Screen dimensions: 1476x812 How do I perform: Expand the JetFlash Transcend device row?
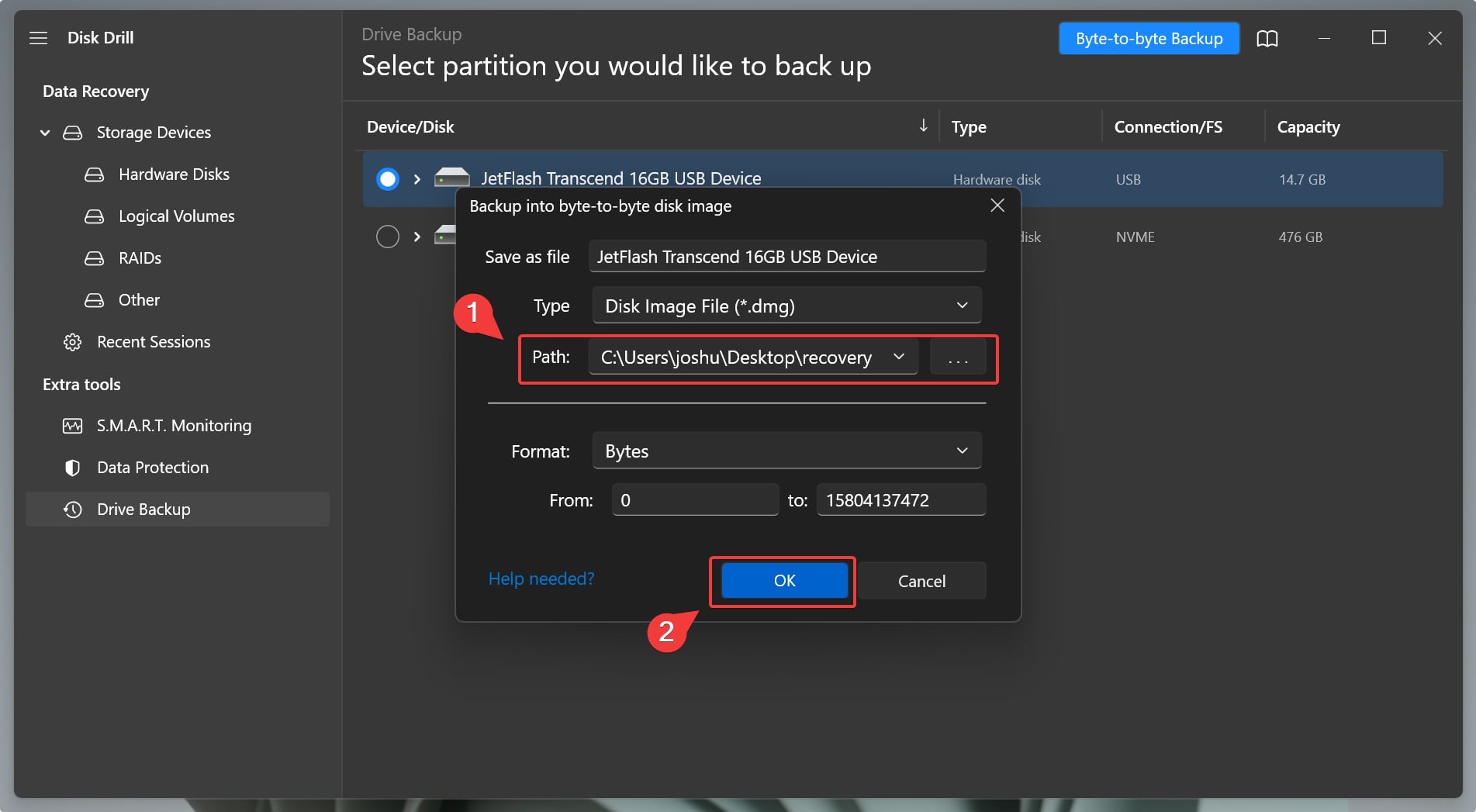417,179
